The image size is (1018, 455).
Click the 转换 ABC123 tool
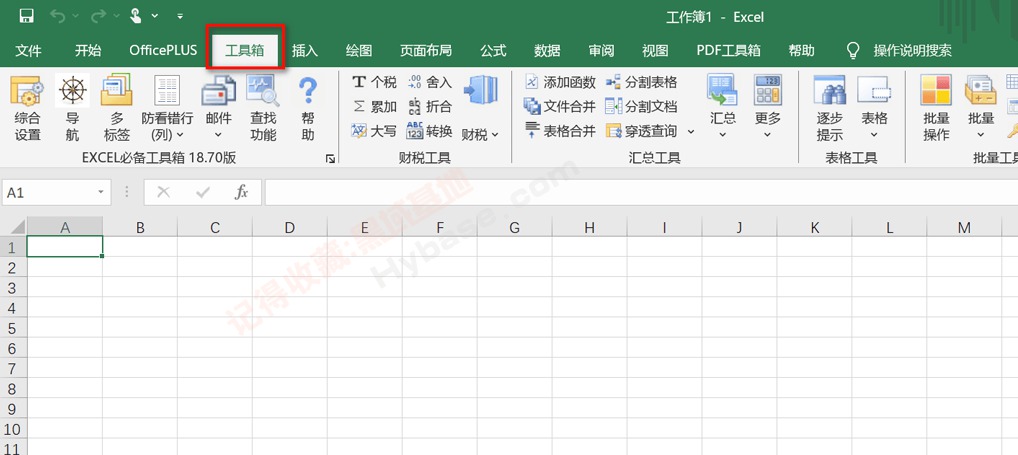pyautogui.click(x=429, y=131)
